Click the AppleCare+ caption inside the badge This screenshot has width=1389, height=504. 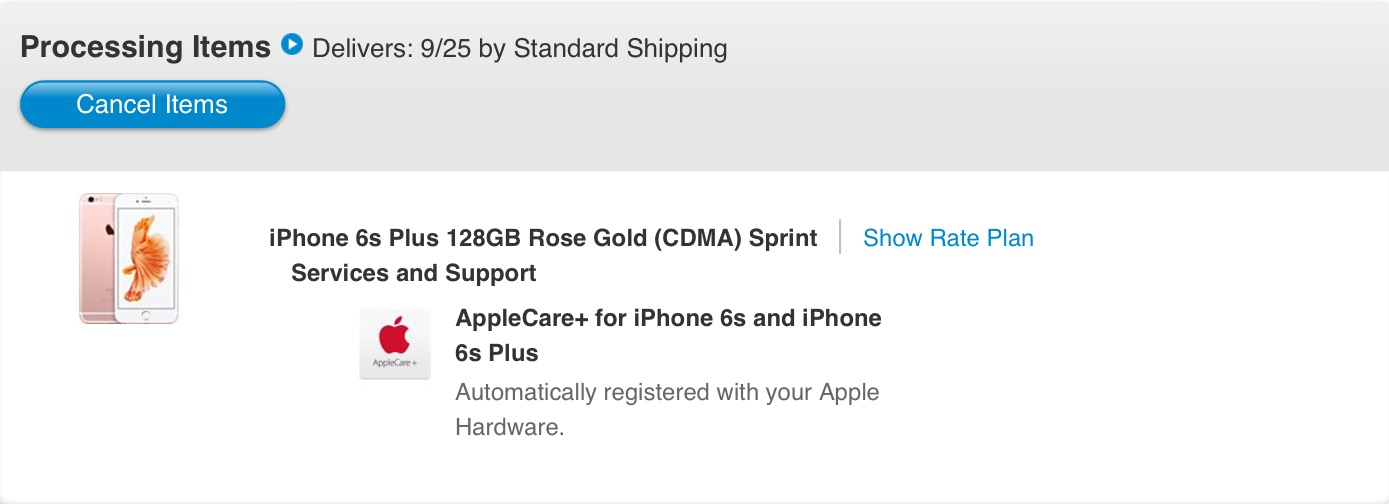click(x=395, y=363)
